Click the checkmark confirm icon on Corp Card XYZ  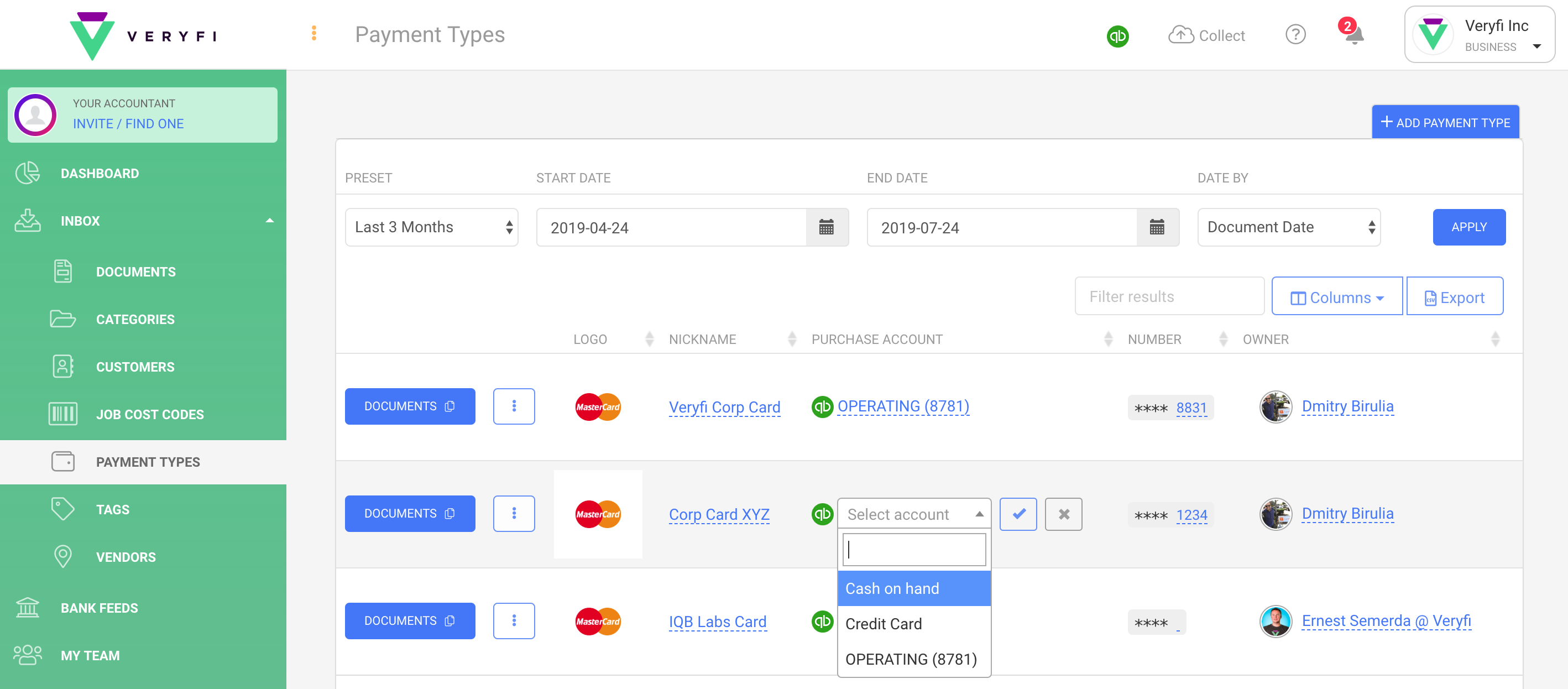point(1018,514)
